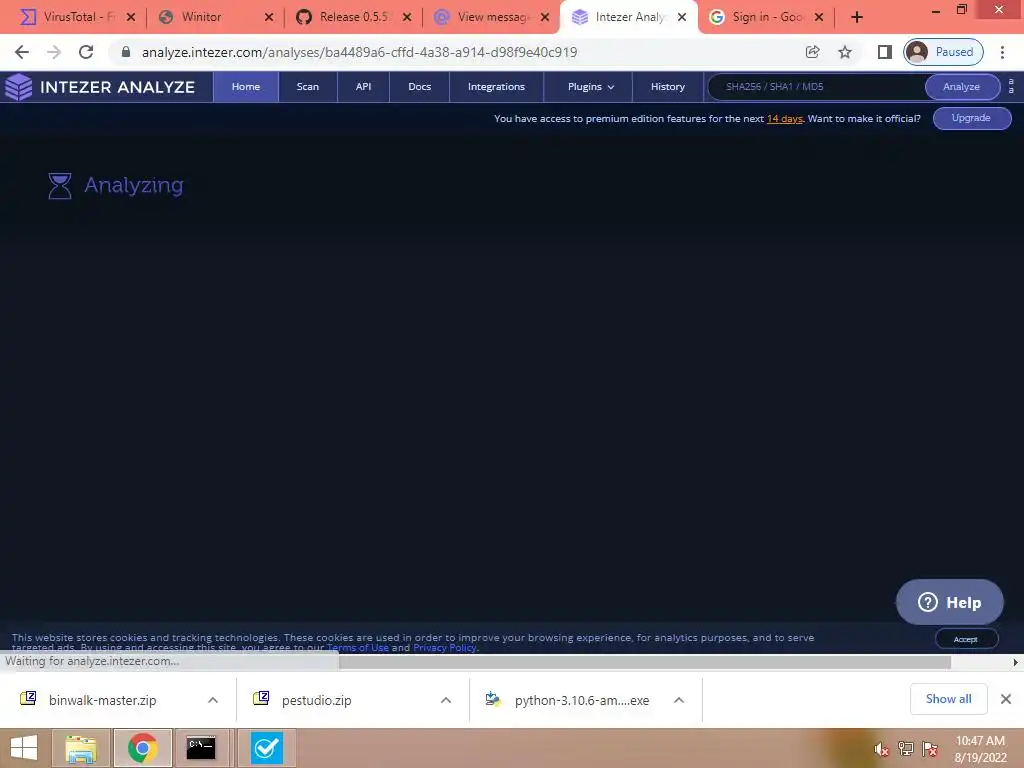Expand options for pestudio.zip download
Screen dimensions: 1024x768
446,701
